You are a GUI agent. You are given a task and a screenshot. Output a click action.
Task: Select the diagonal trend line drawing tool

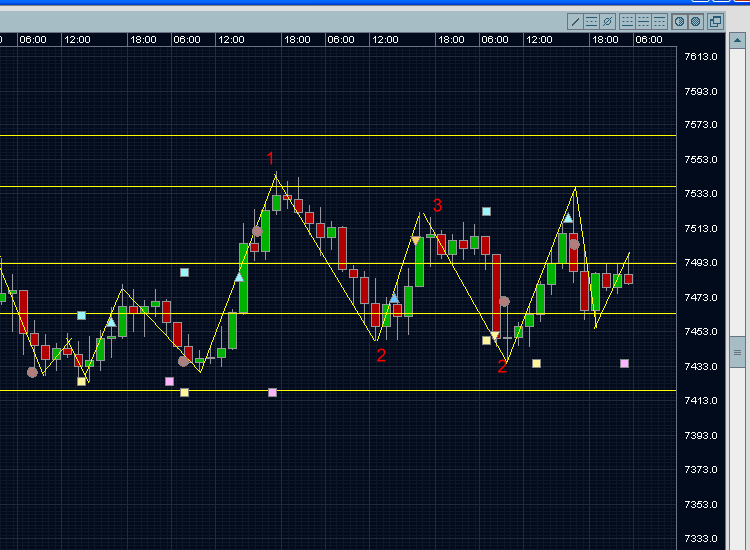tap(576, 21)
